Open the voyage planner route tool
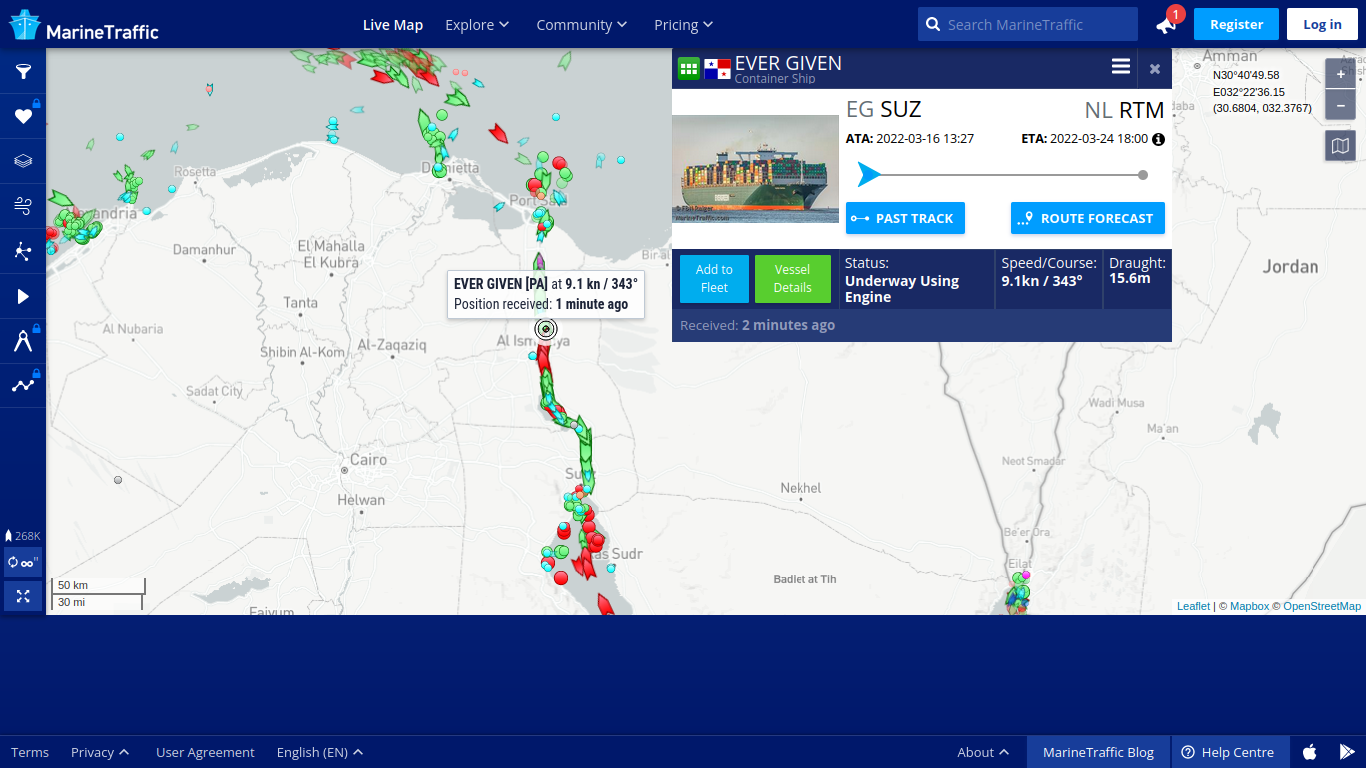The width and height of the screenshot is (1366, 768). 23,386
